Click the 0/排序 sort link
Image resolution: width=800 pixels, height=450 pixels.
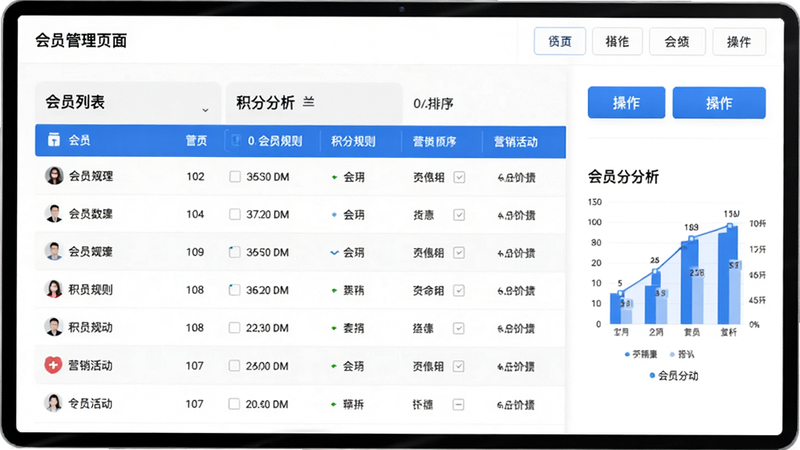pos(433,104)
